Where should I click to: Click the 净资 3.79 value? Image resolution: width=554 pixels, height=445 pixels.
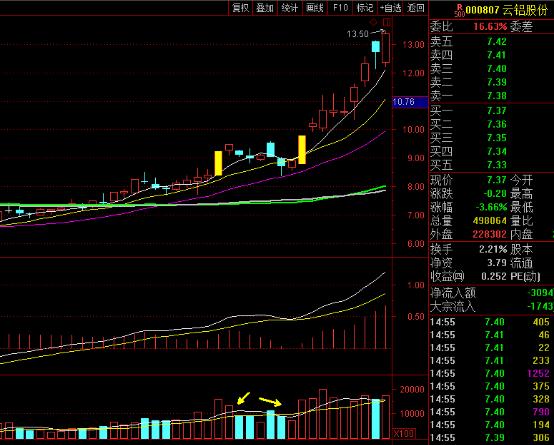497,263
